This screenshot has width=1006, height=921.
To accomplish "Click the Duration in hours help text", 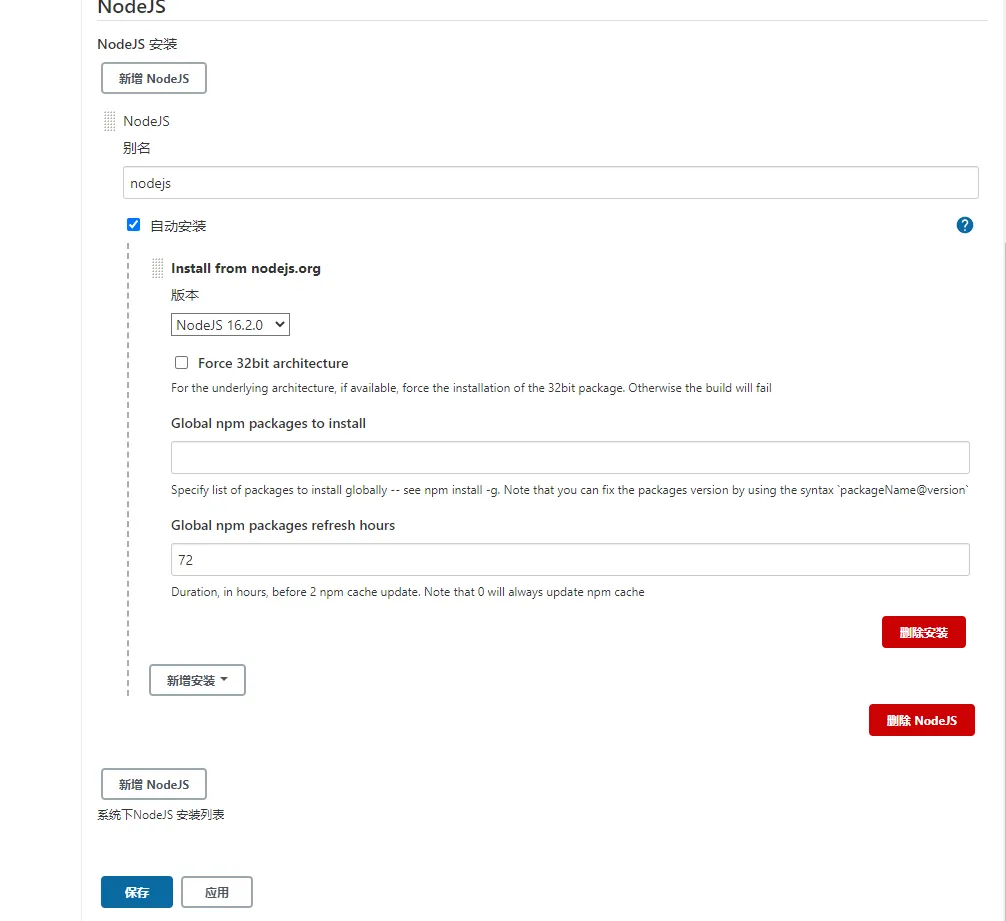I will tap(407, 592).
